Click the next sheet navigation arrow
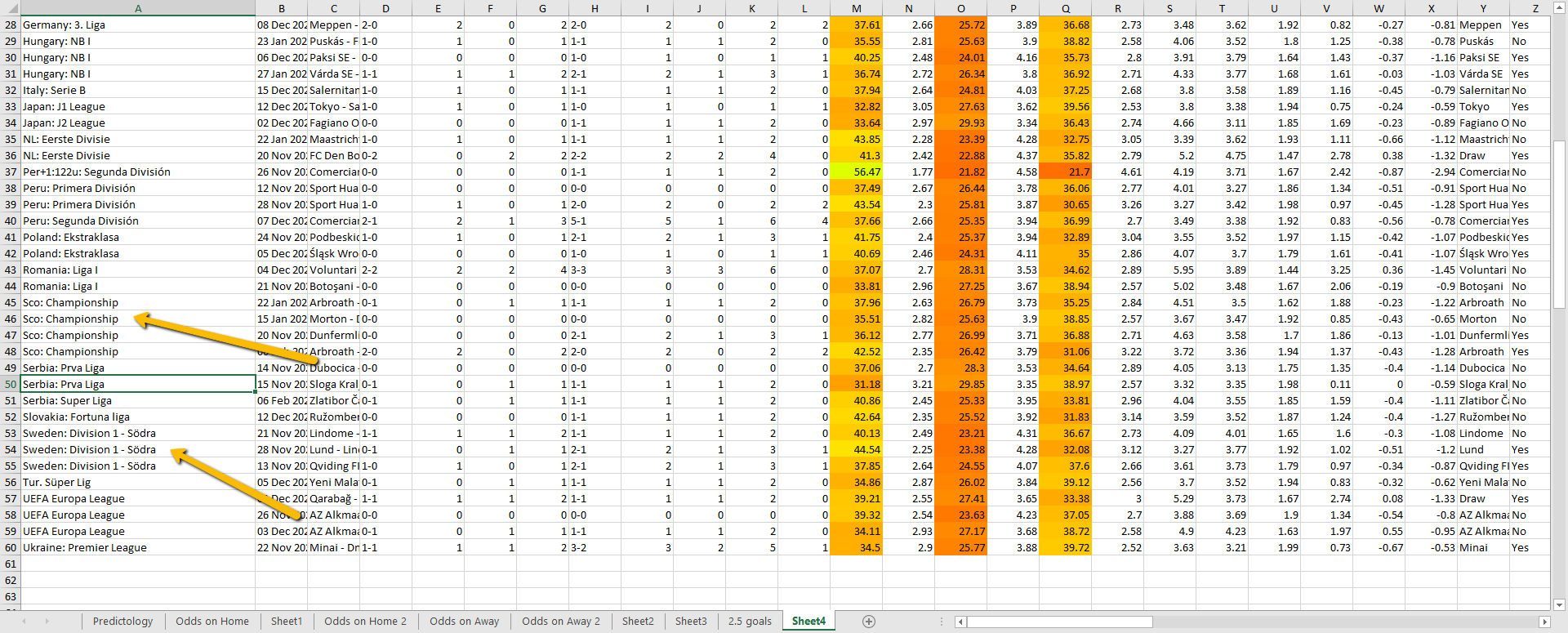This screenshot has width=1568, height=633. (x=47, y=622)
